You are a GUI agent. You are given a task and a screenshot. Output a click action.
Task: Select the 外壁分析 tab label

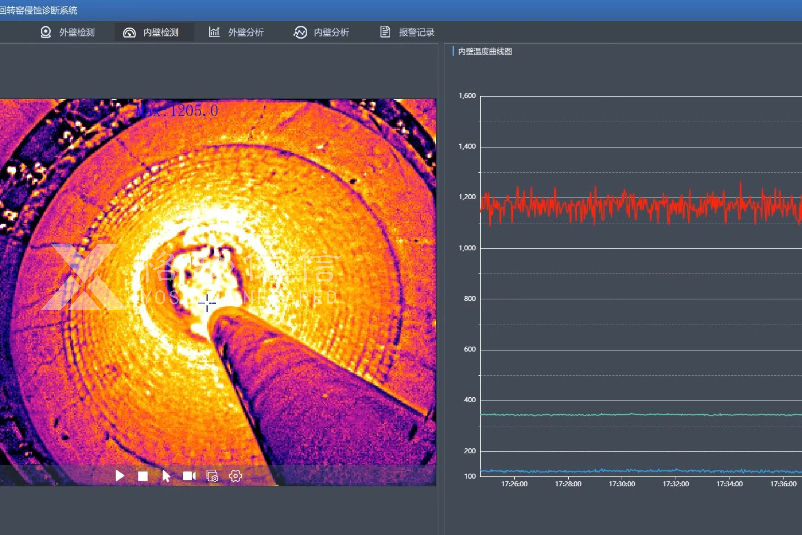[x=246, y=32]
